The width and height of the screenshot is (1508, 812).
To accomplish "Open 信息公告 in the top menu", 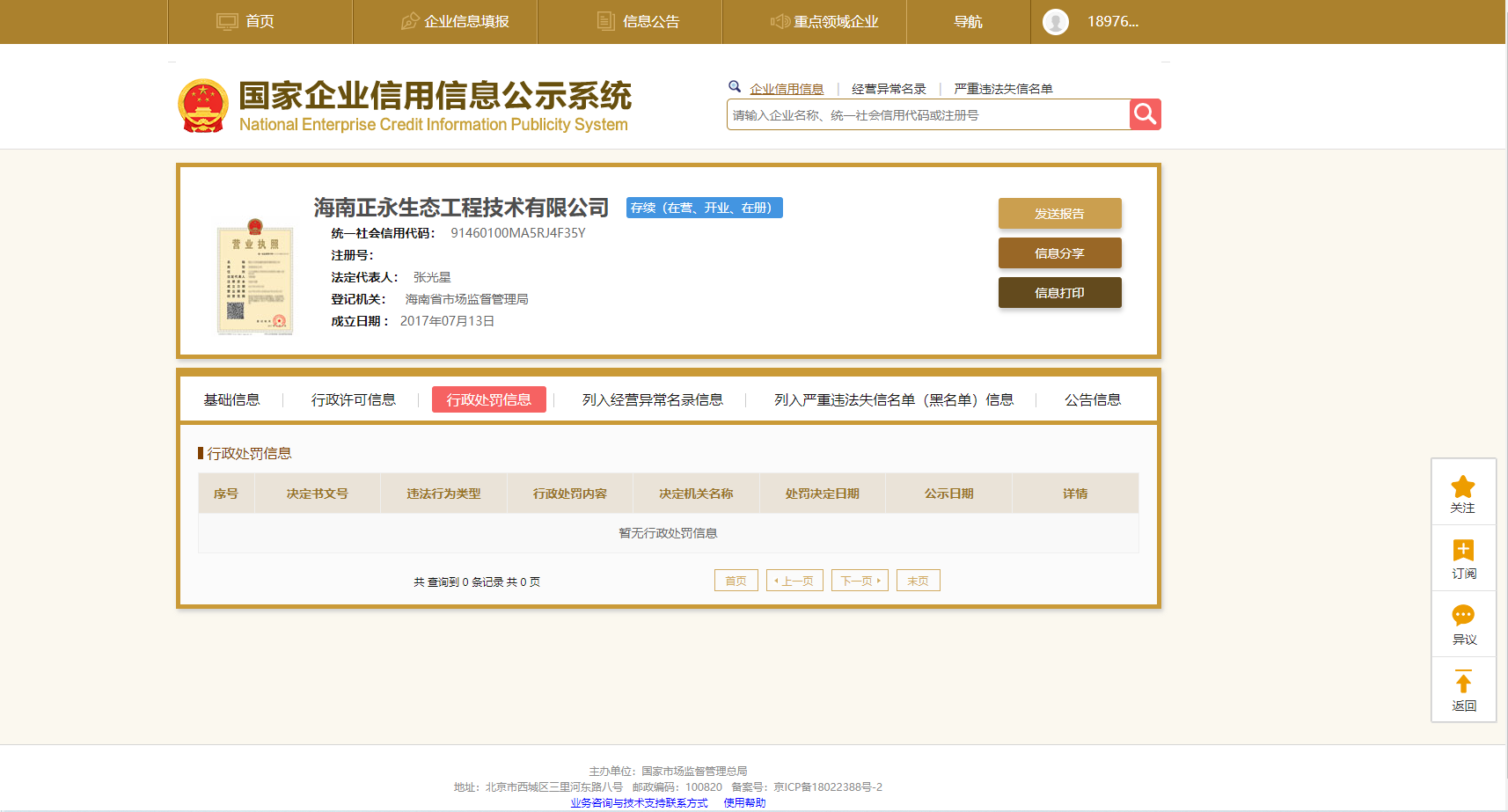I will point(639,22).
